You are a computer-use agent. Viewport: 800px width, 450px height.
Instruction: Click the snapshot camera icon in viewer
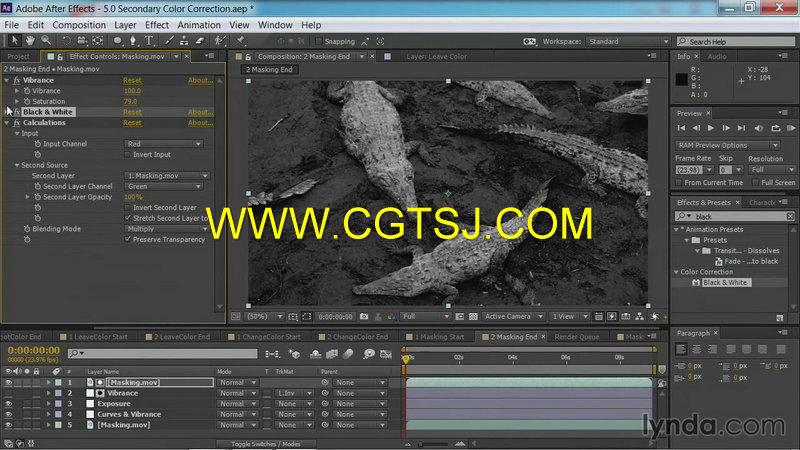[x=364, y=317]
